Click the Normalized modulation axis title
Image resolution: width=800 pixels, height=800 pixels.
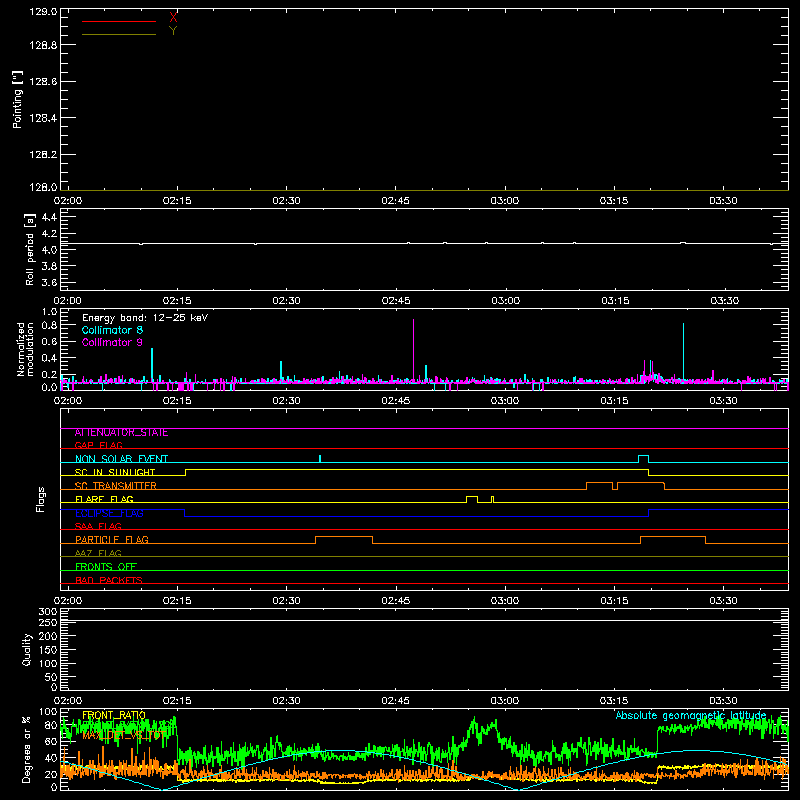pyautogui.click(x=25, y=349)
